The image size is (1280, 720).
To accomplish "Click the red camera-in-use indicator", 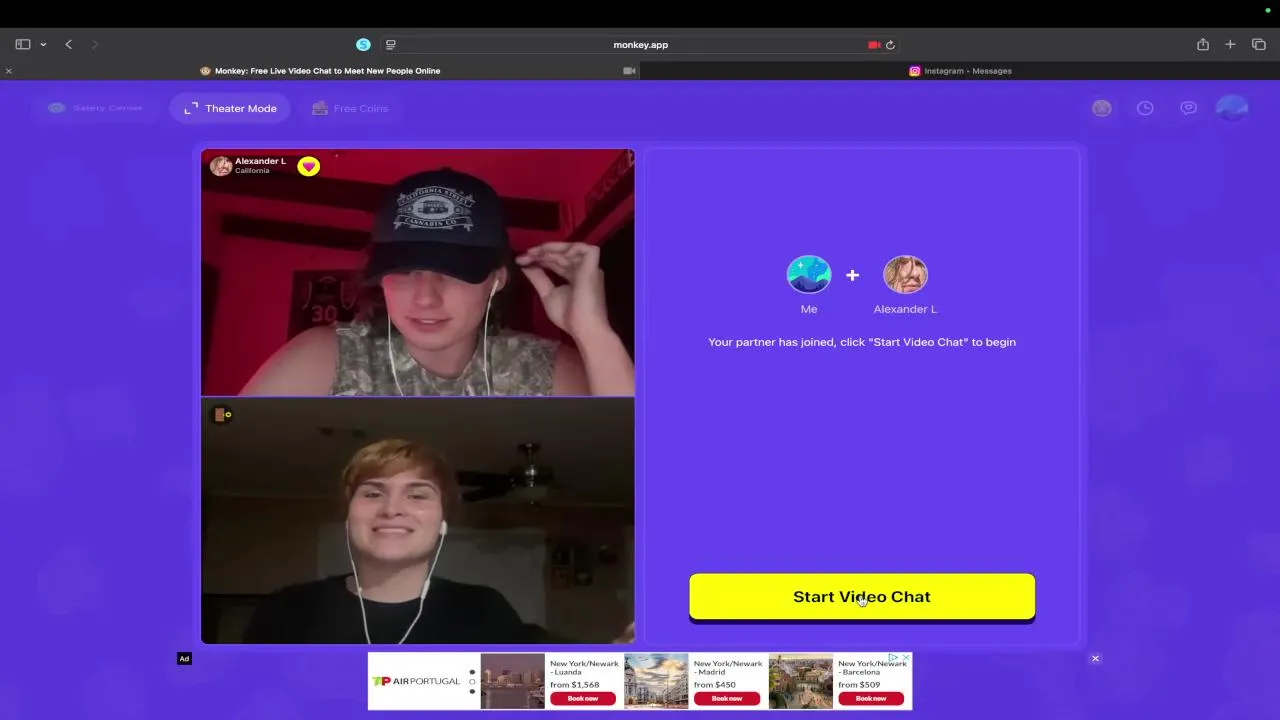I will pyautogui.click(x=874, y=44).
